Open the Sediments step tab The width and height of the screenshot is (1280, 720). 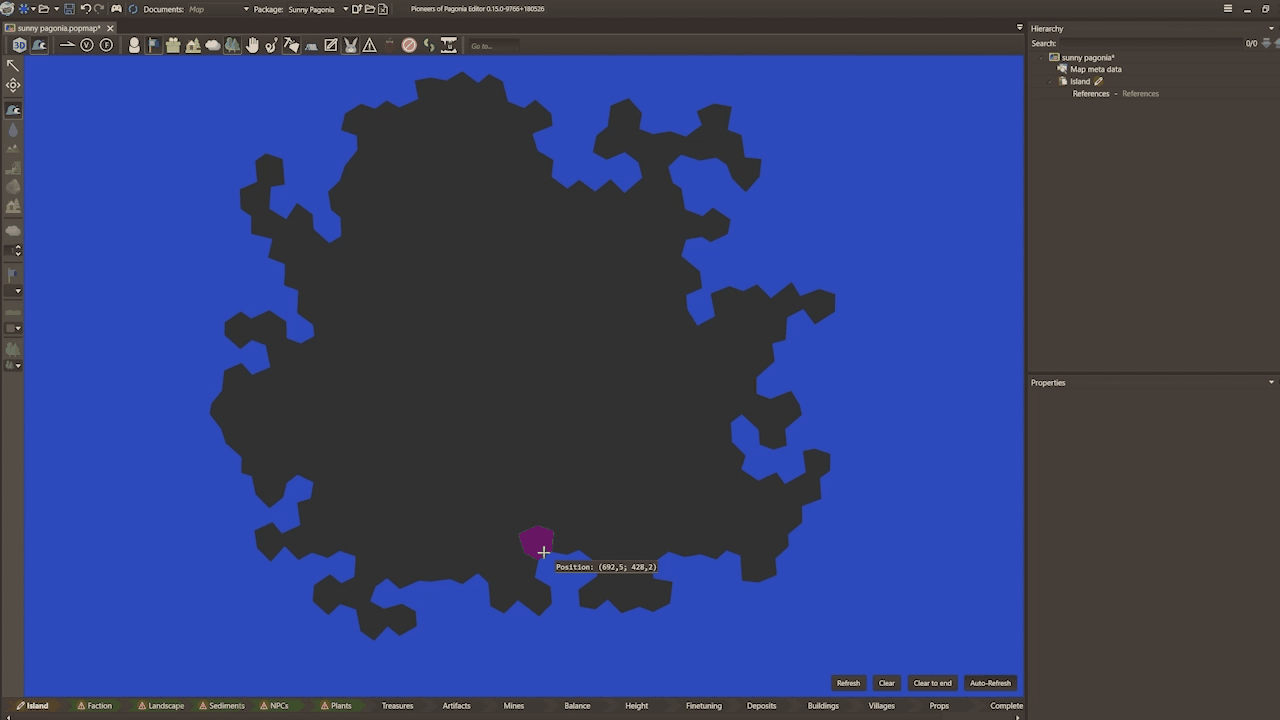click(222, 706)
